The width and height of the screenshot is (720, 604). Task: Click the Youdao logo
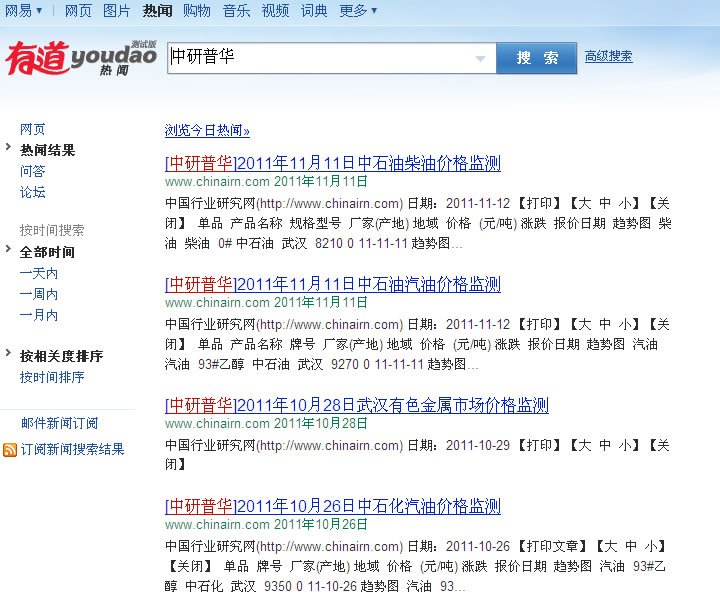(x=80, y=58)
